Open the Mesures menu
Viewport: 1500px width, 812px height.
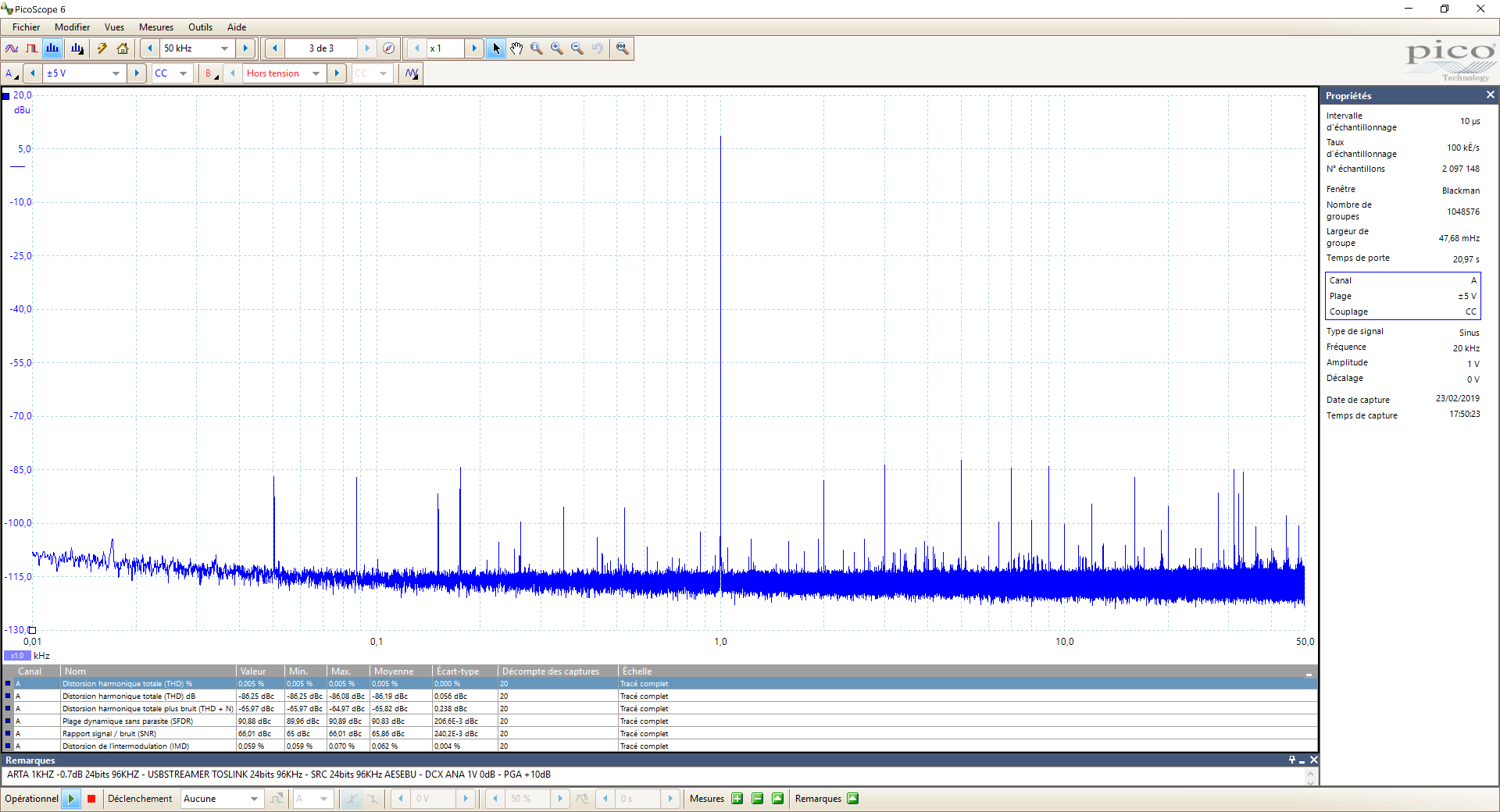[x=156, y=27]
